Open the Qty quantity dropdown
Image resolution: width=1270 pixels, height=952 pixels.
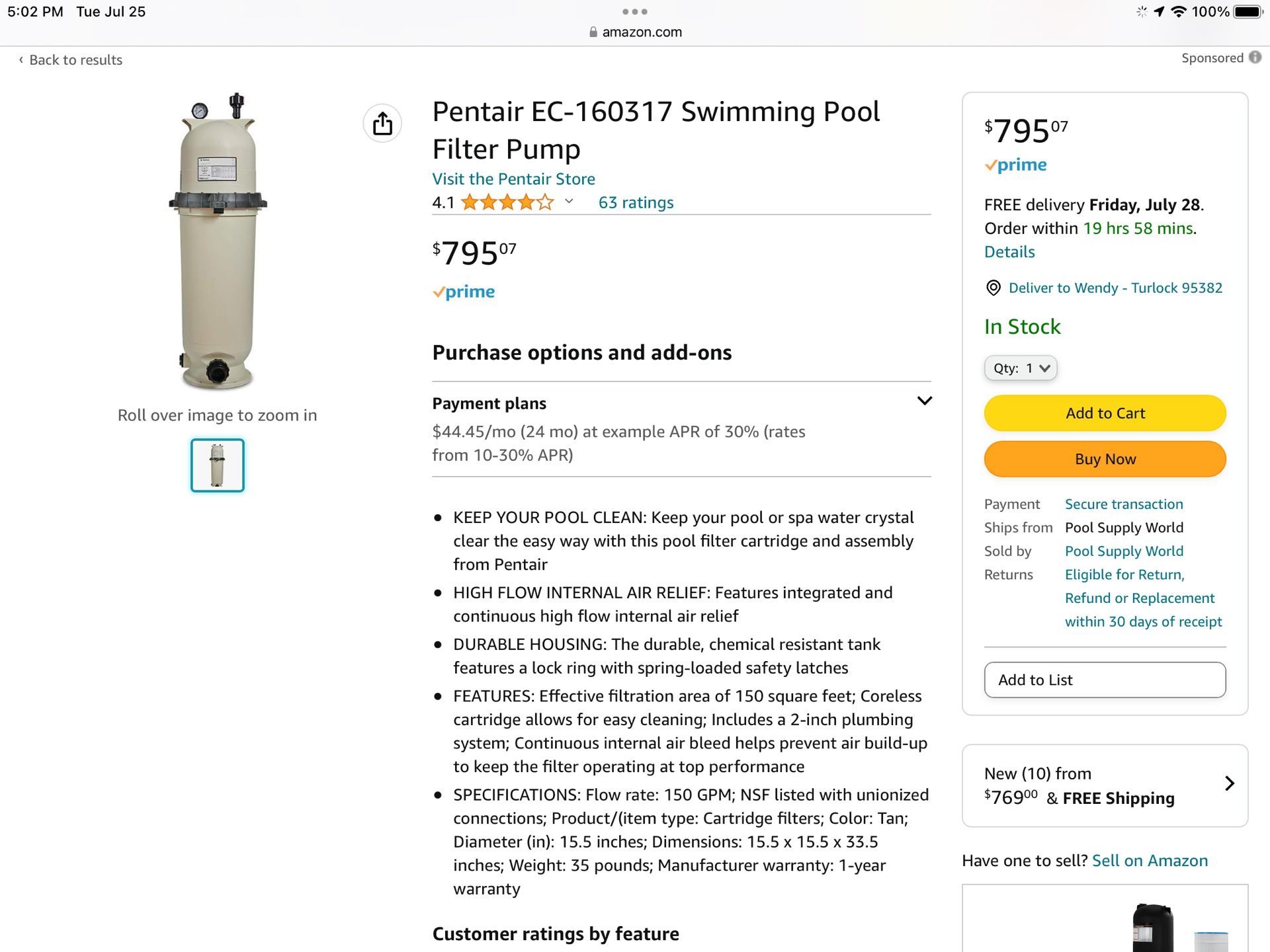tap(1021, 368)
